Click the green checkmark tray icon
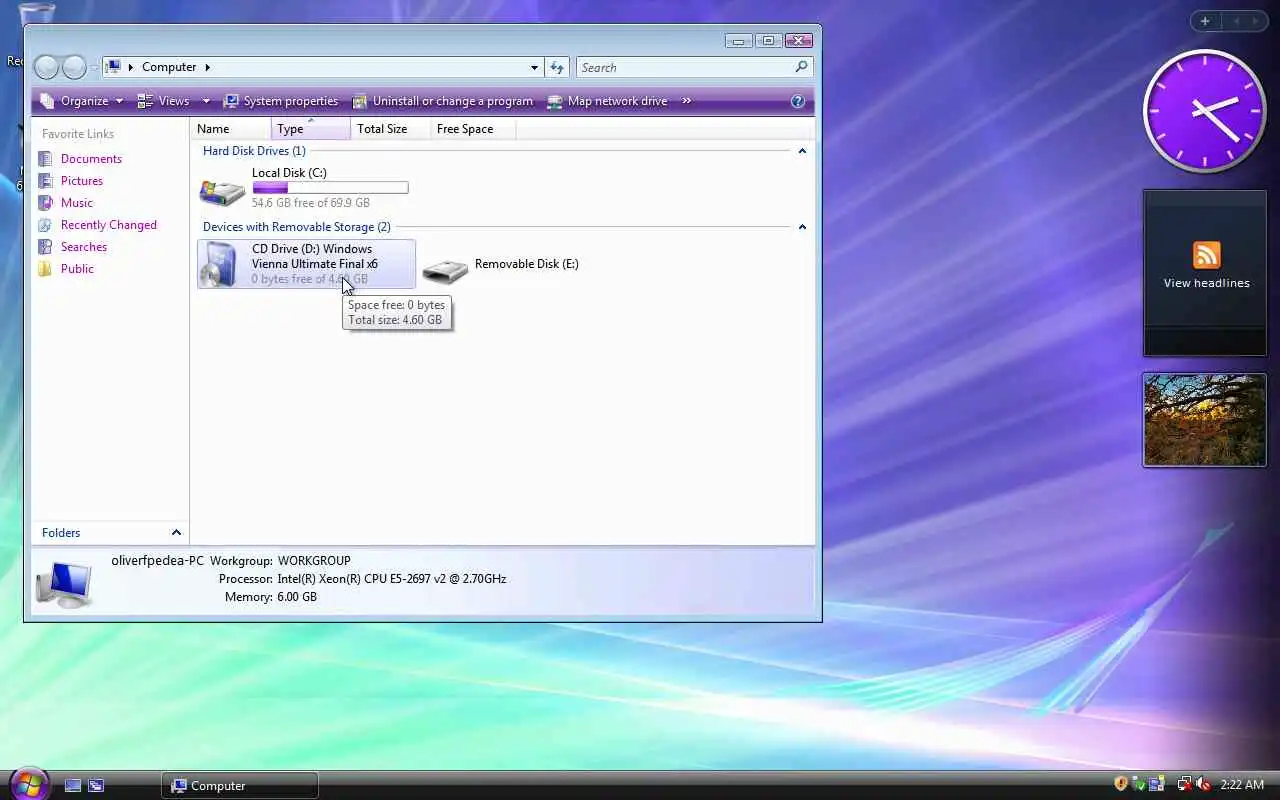 pos(1139,785)
